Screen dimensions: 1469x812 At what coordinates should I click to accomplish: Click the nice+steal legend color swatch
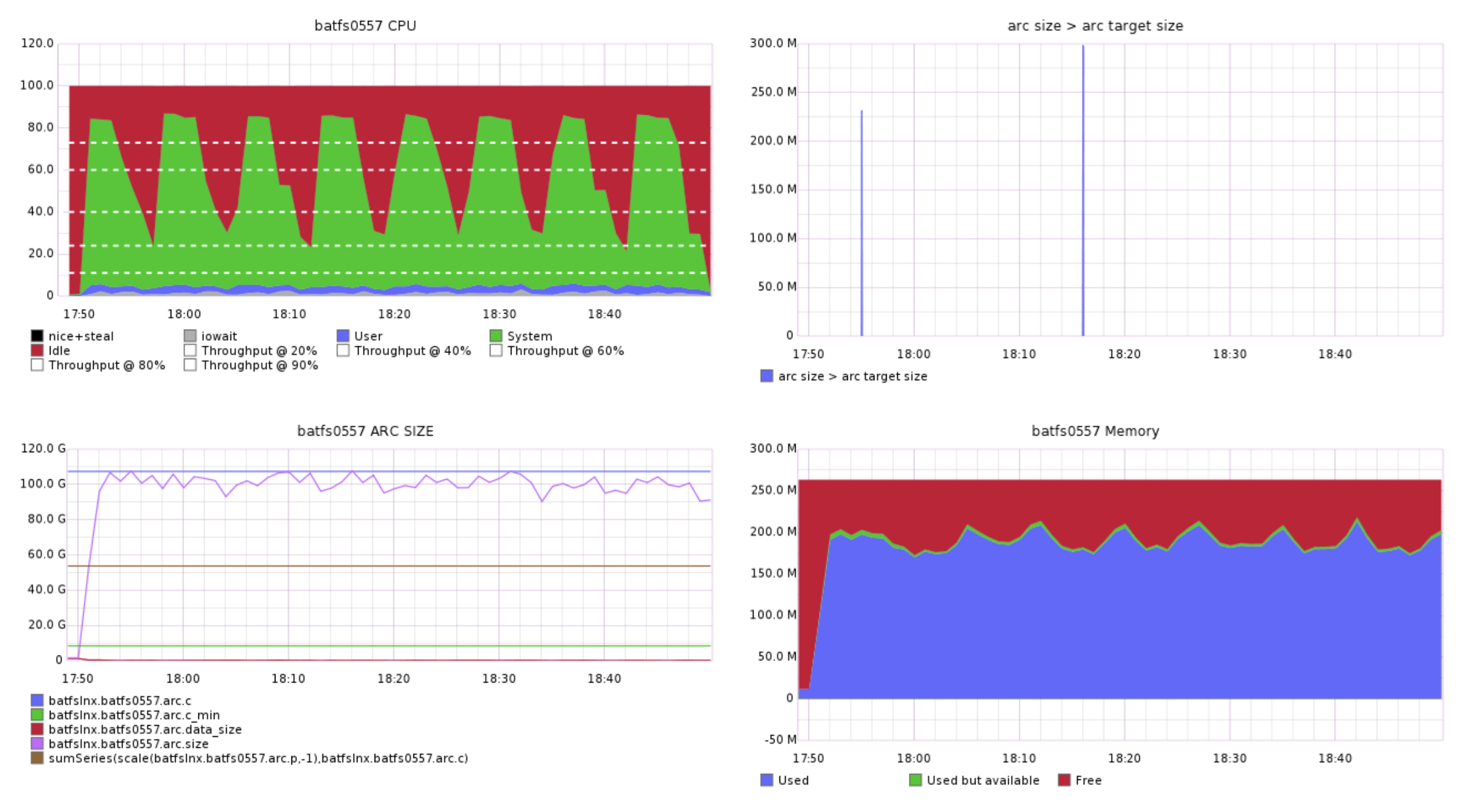[x=36, y=336]
